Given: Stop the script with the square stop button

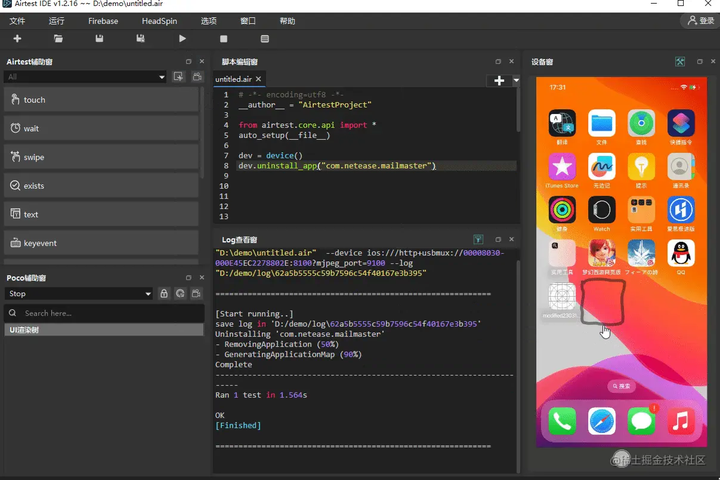Looking at the screenshot, I should click(224, 39).
